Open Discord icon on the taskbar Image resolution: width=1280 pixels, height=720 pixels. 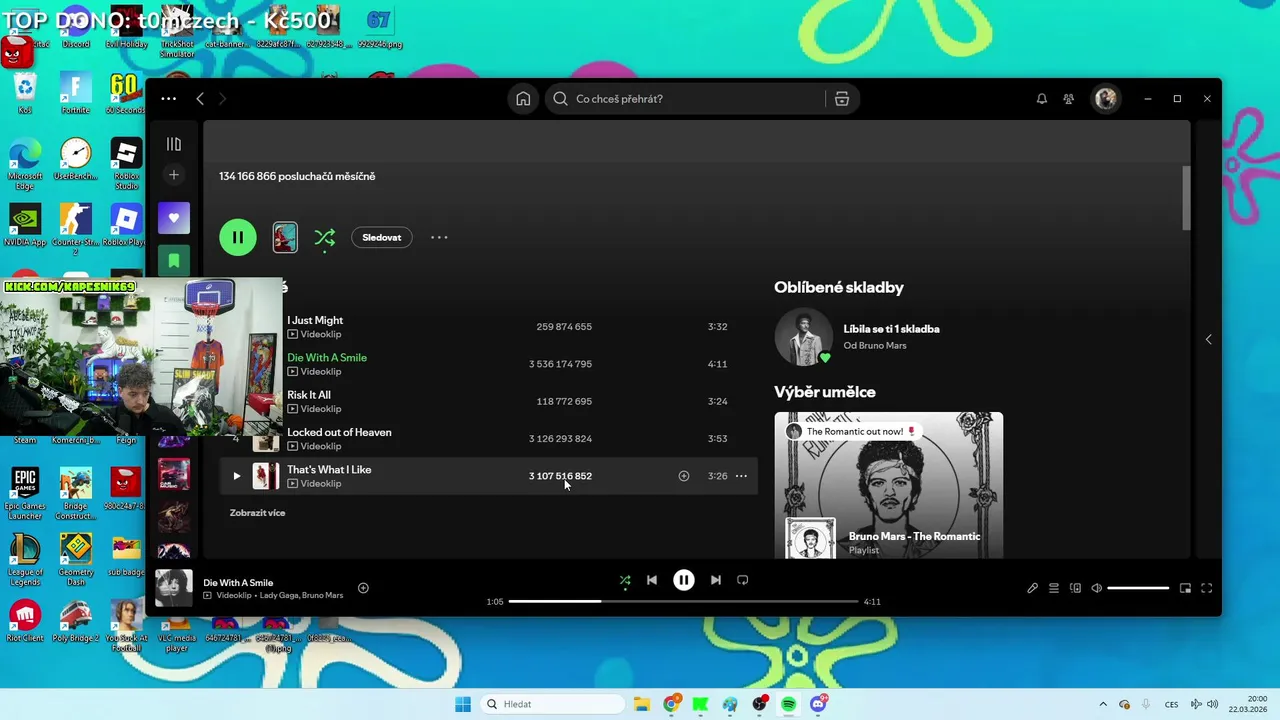pyautogui.click(x=819, y=704)
